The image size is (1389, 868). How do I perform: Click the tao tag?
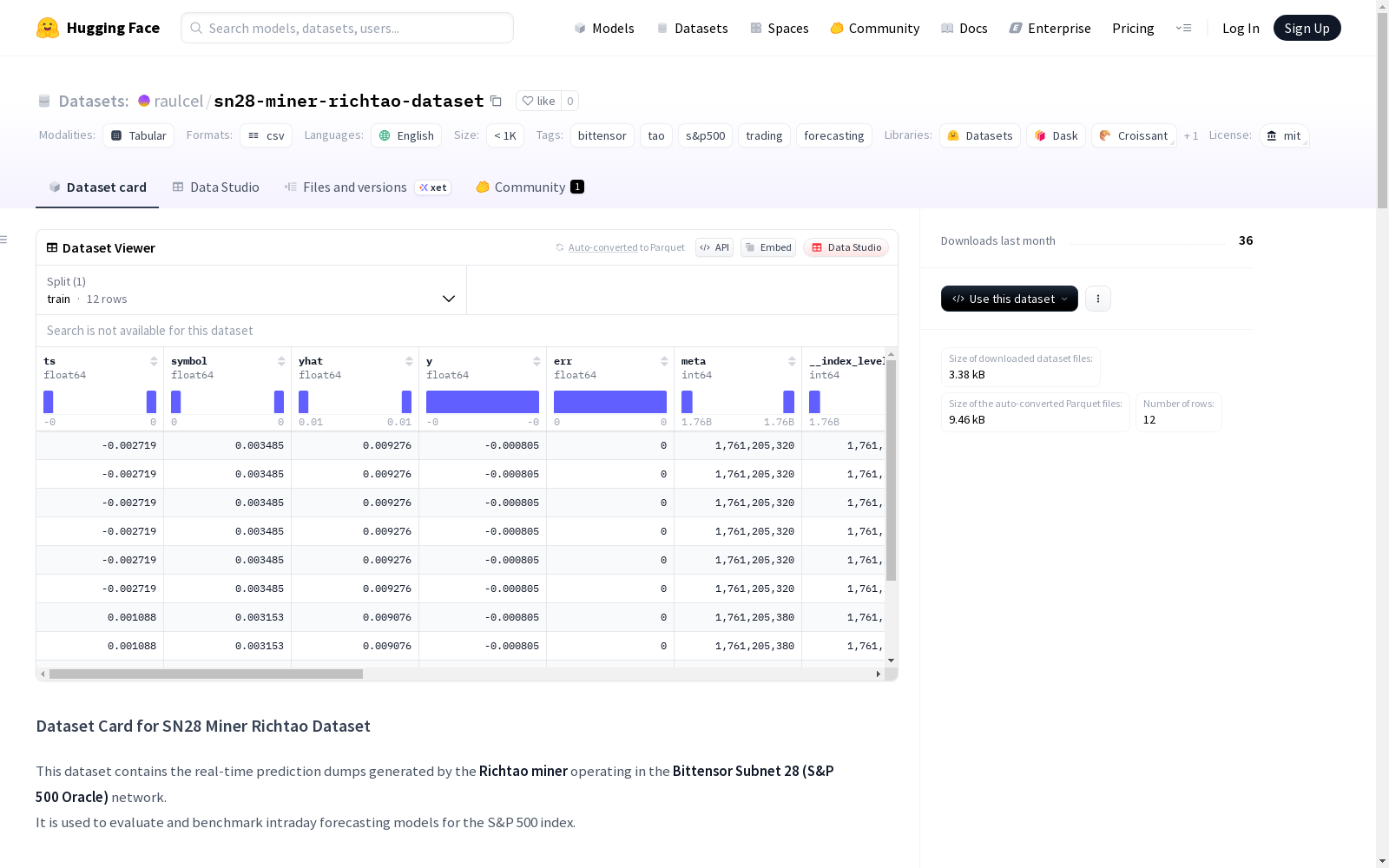tap(656, 135)
